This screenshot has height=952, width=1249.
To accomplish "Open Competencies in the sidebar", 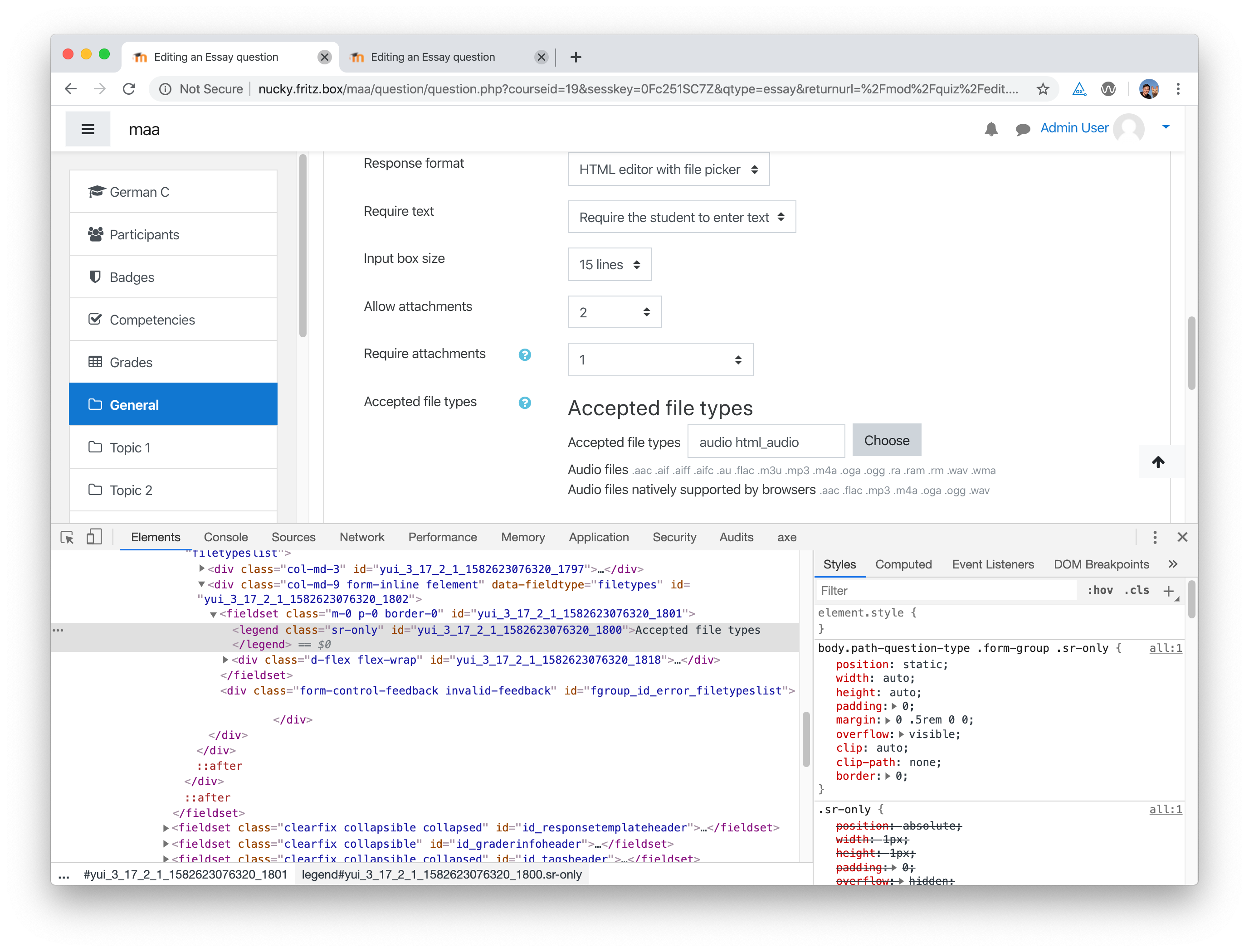I will (x=173, y=320).
